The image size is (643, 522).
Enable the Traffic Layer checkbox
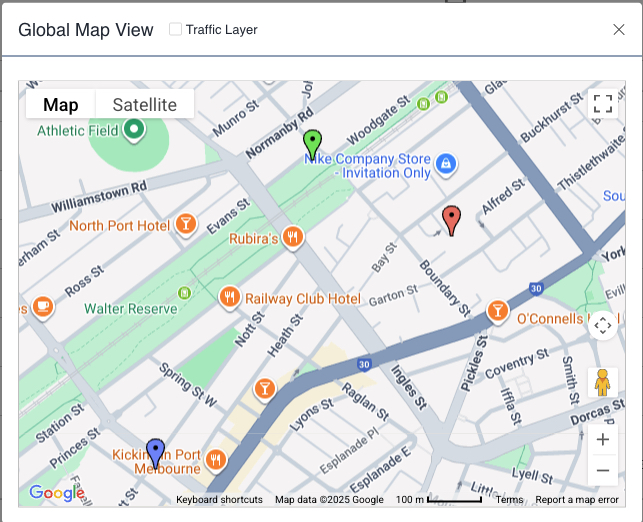[176, 29]
